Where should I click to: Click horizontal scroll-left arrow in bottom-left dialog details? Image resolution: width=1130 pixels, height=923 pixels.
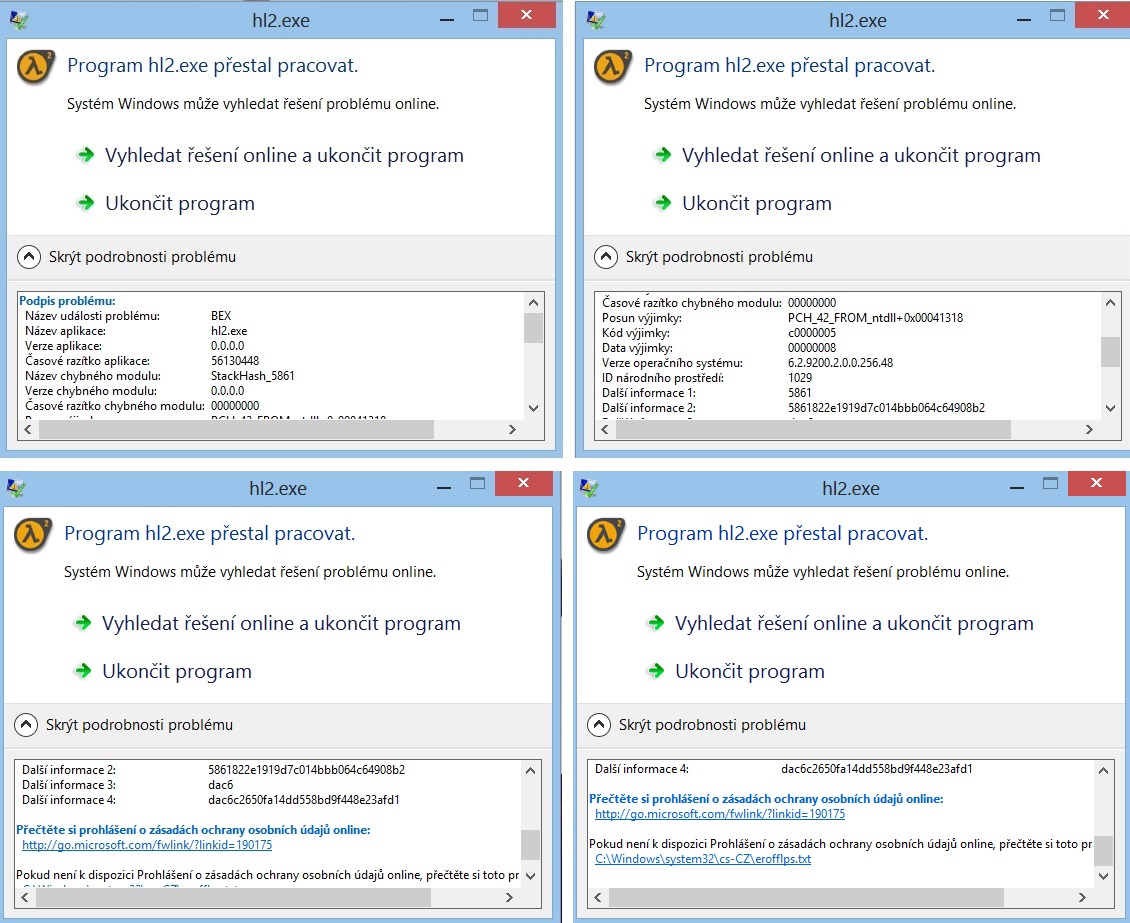(x=26, y=897)
